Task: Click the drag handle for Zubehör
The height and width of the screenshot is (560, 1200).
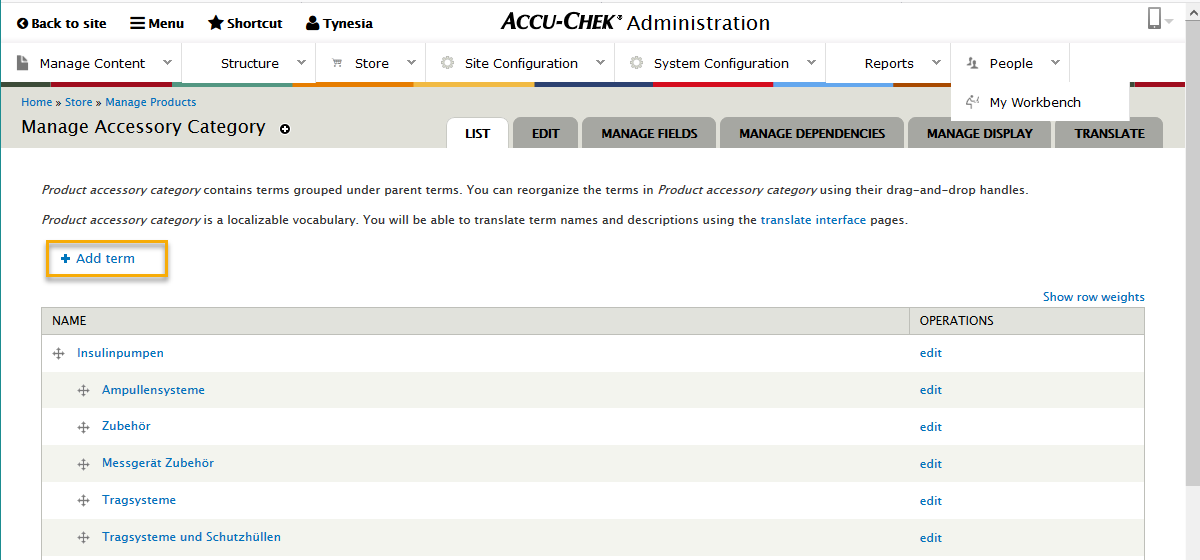Action: [x=84, y=427]
